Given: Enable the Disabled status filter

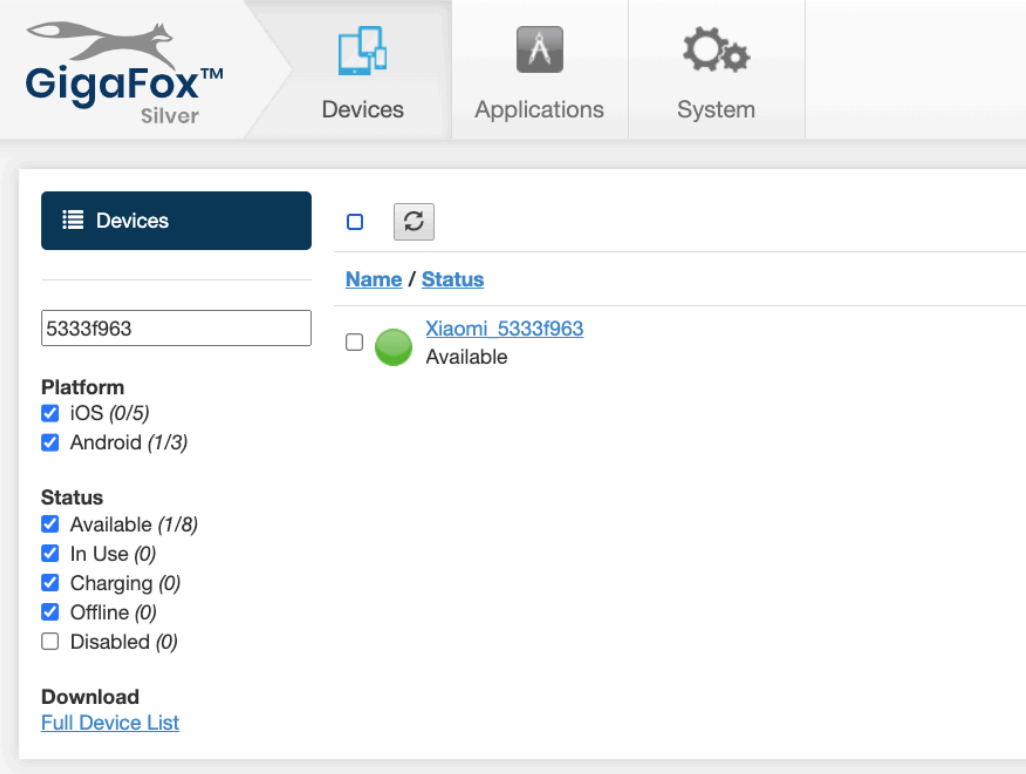Looking at the screenshot, I should tap(50, 641).
